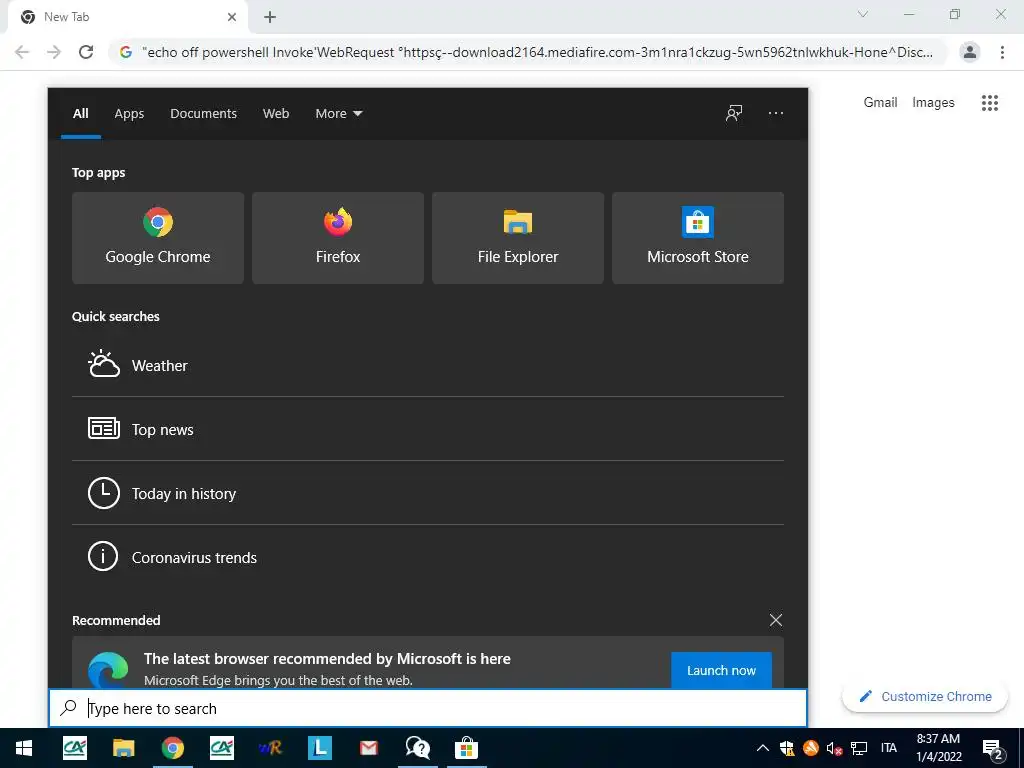Open Chrome three-dot menu
The image size is (1024, 768).
click(1002, 52)
